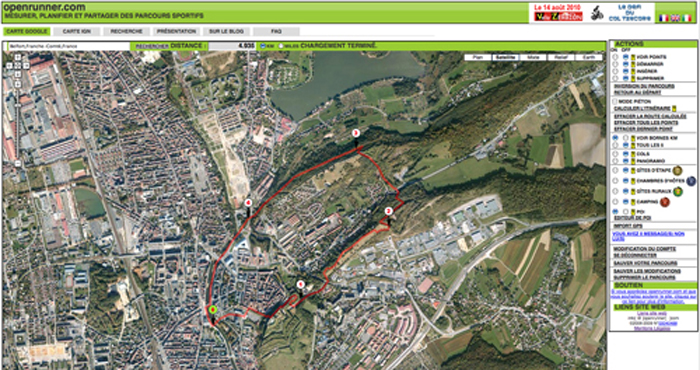Click kilometer marker 5 near the route end
700x370 pixels.
[x=300, y=284]
